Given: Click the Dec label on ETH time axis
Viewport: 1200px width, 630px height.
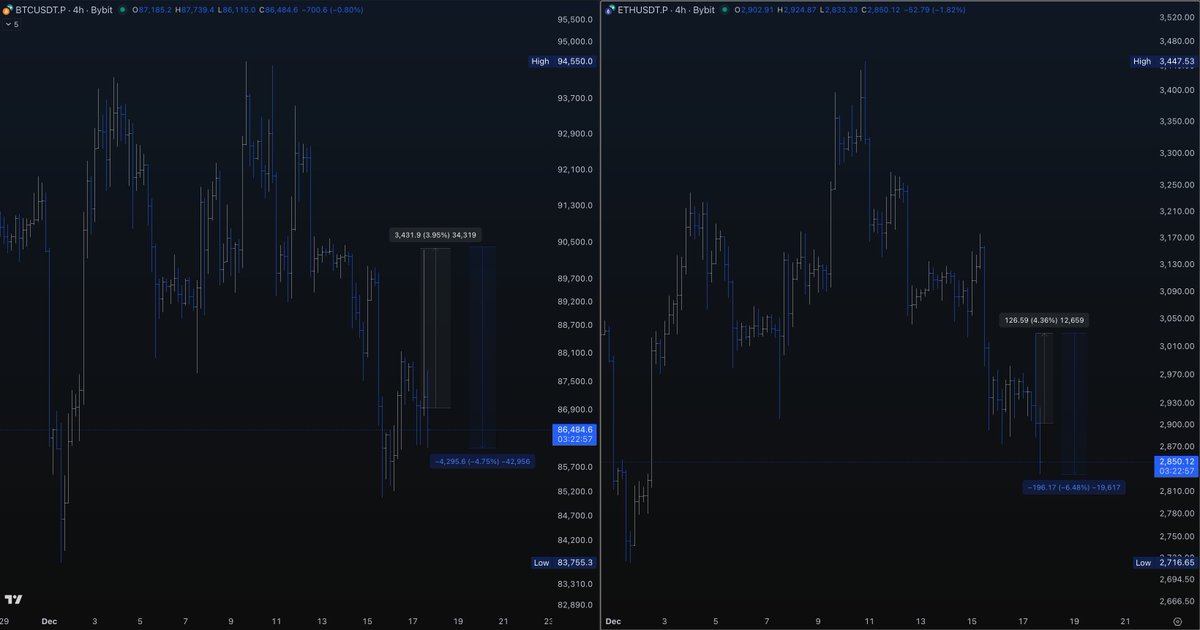Looking at the screenshot, I should [x=613, y=621].
